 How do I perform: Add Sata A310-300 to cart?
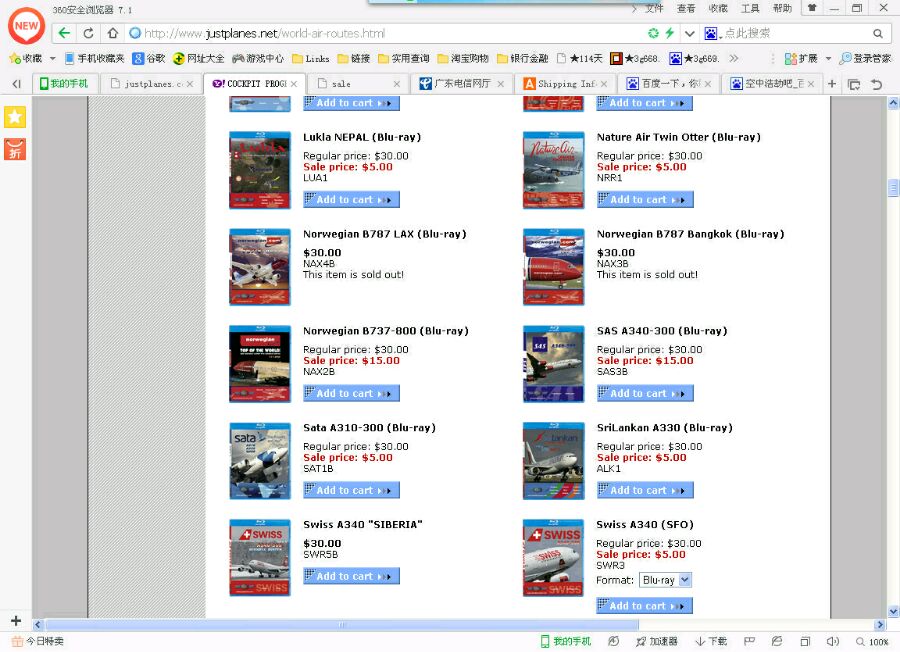(351, 490)
